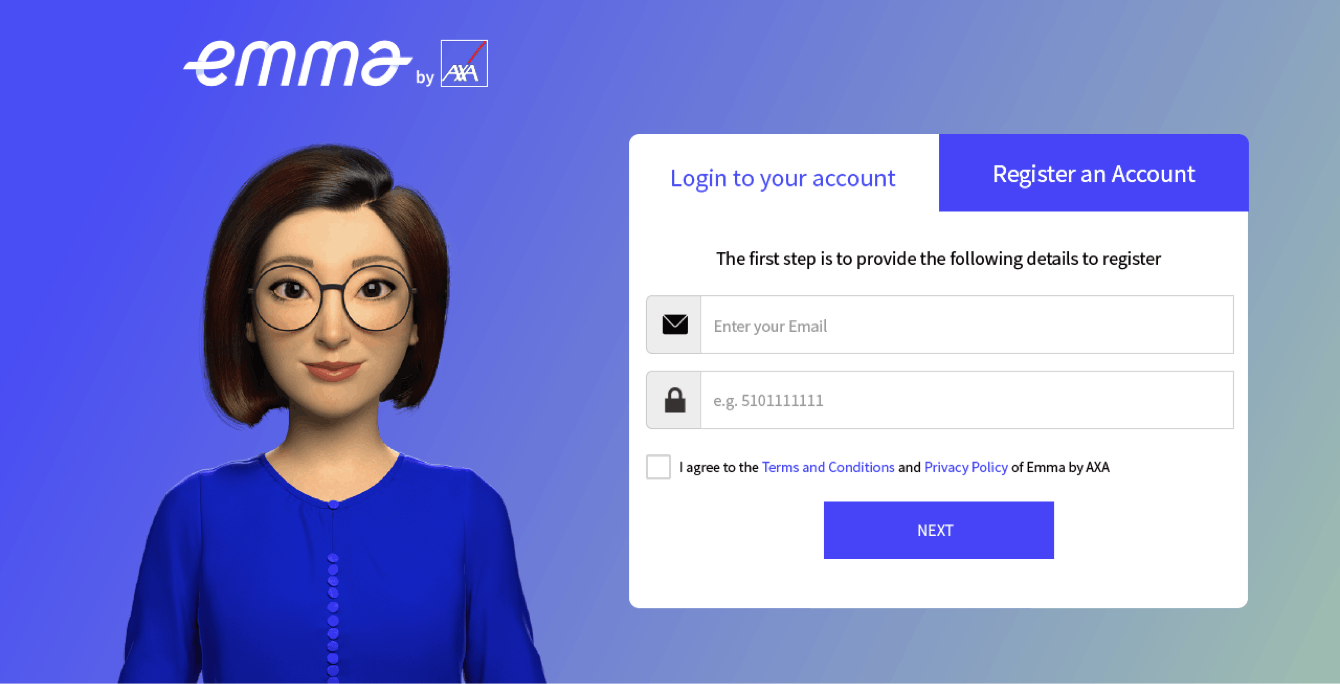The width and height of the screenshot is (1340, 684).
Task: Click the small "by" text near the logo
Action: click(x=425, y=77)
